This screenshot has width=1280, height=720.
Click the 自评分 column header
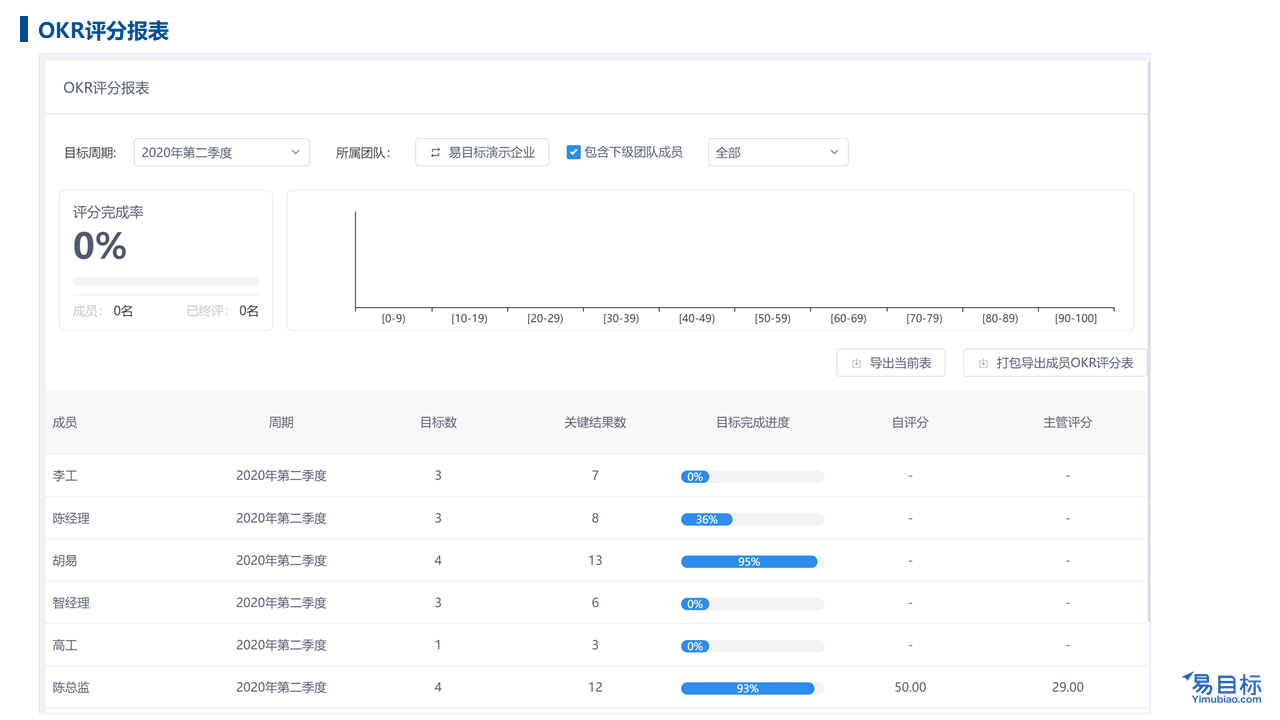(x=910, y=422)
